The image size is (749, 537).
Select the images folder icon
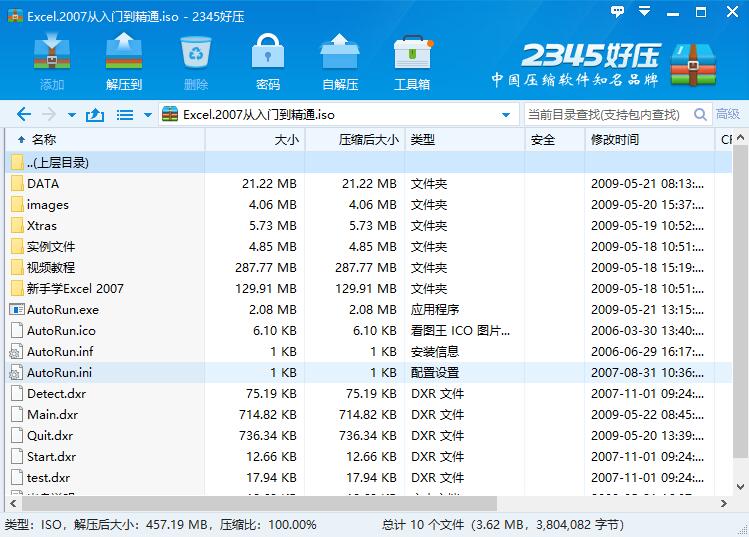[x=17, y=204]
